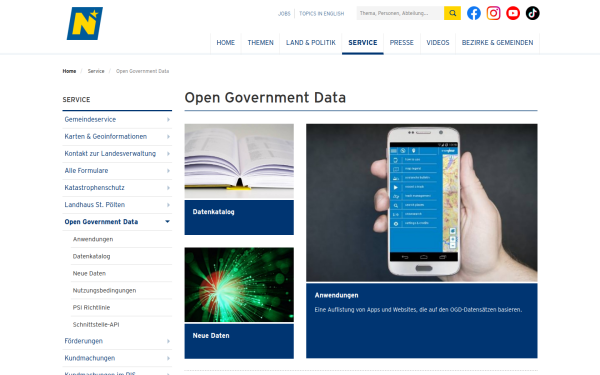This screenshot has height=375, width=600.
Task: Click the Datenkatalog blue tile label
Action: tap(214, 212)
